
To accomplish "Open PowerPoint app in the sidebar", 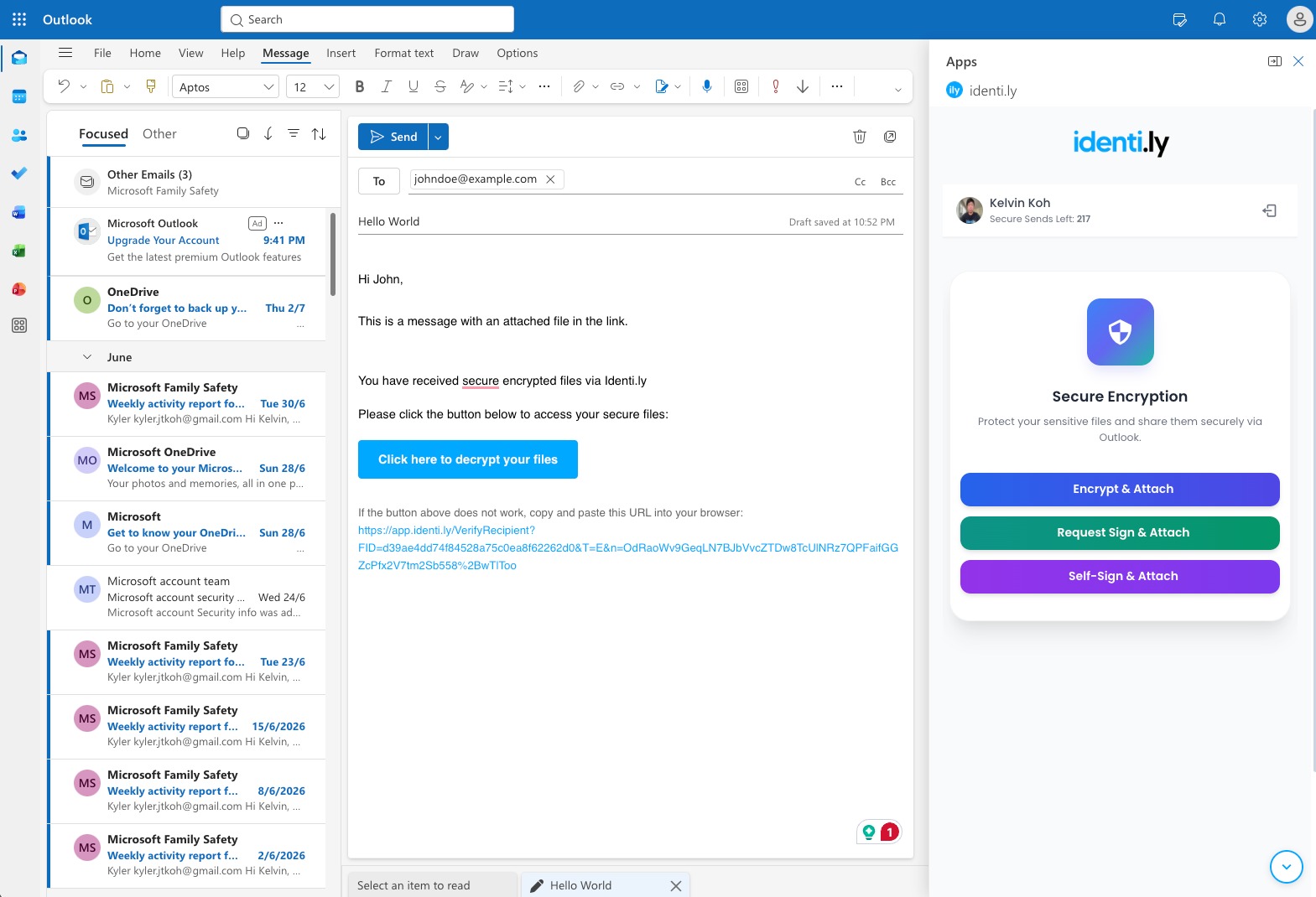I will [x=19, y=289].
